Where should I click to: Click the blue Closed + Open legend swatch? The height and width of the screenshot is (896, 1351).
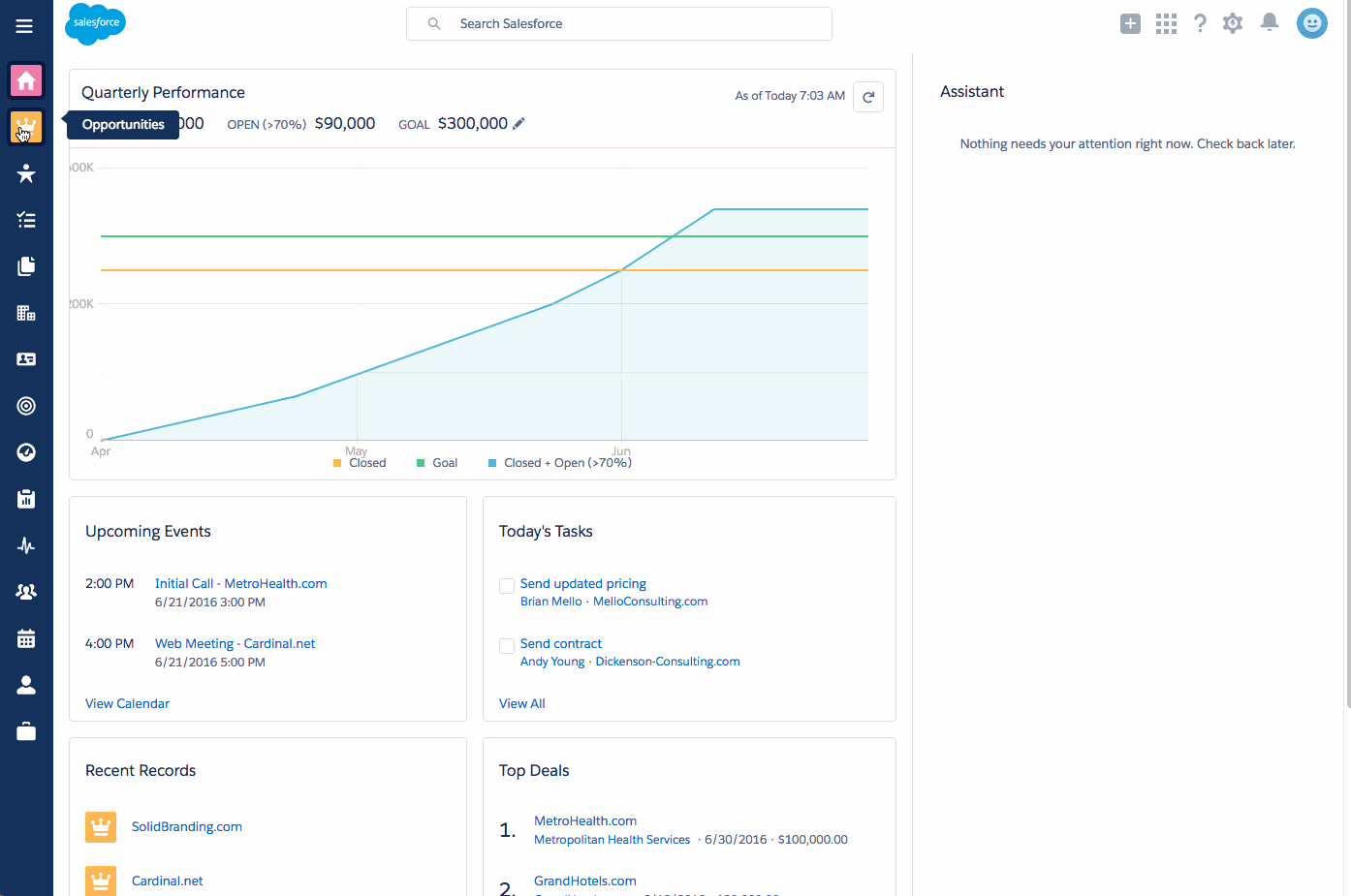[x=492, y=463]
